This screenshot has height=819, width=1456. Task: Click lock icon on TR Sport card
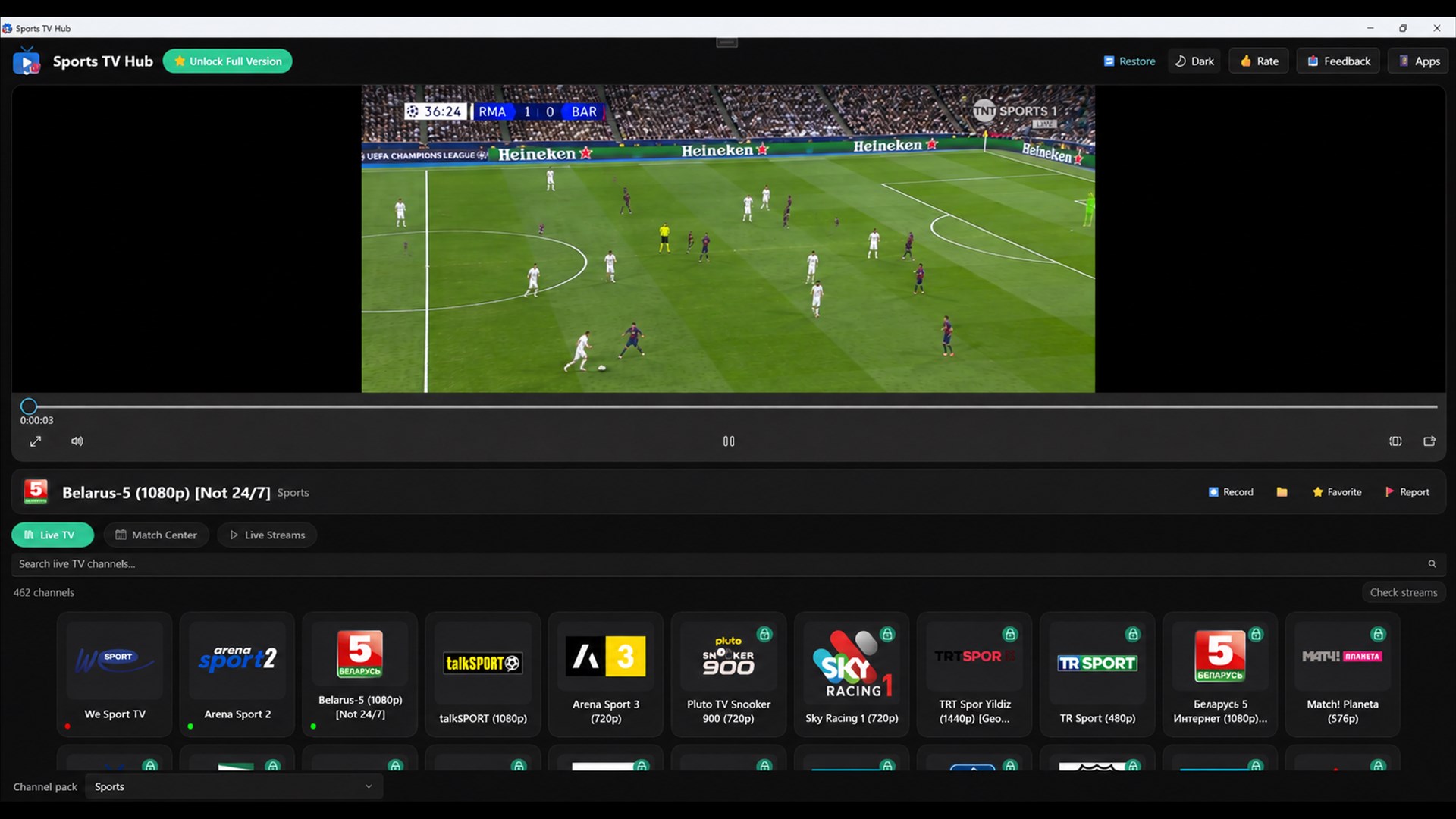[x=1133, y=634]
